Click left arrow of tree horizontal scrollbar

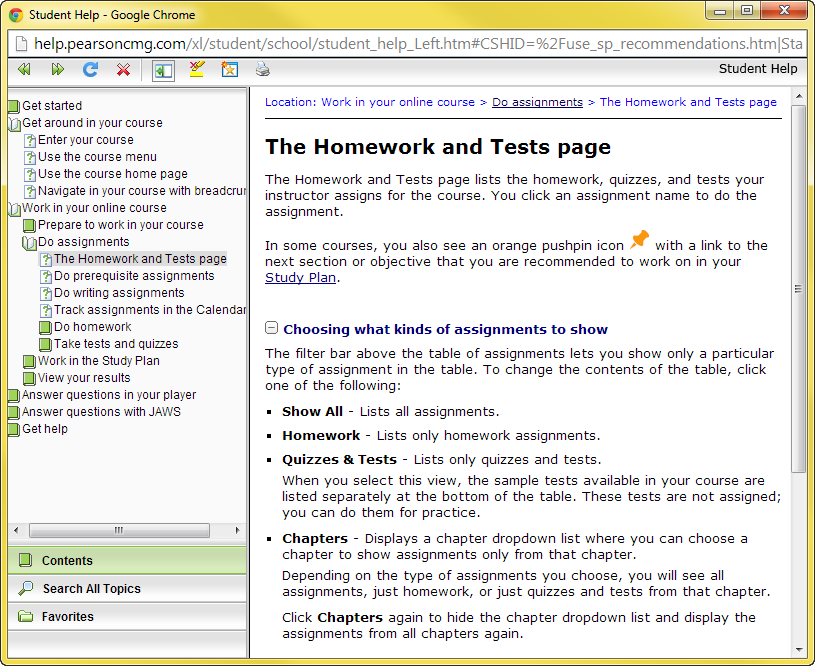(16, 530)
